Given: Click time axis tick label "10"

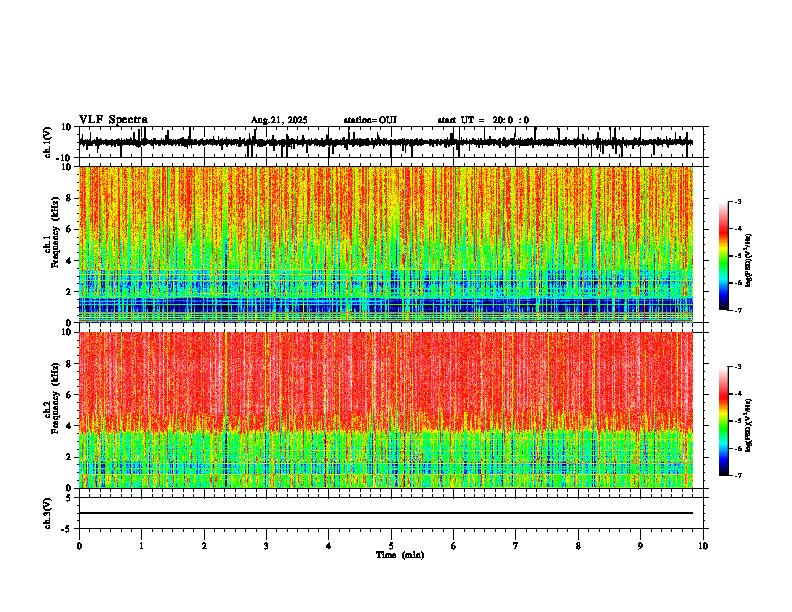Looking at the screenshot, I should (x=703, y=546).
